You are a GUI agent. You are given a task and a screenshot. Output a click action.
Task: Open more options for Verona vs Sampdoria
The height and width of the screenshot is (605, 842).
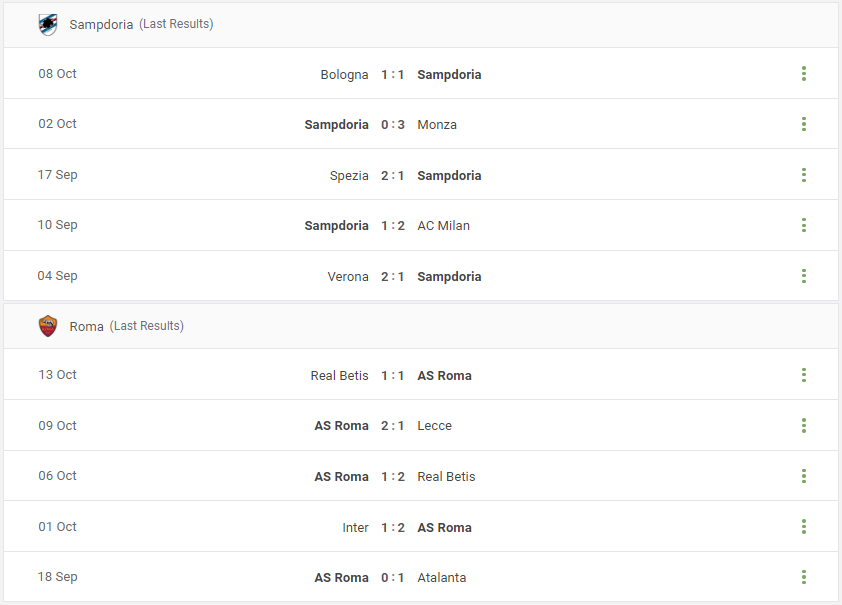[x=803, y=276]
